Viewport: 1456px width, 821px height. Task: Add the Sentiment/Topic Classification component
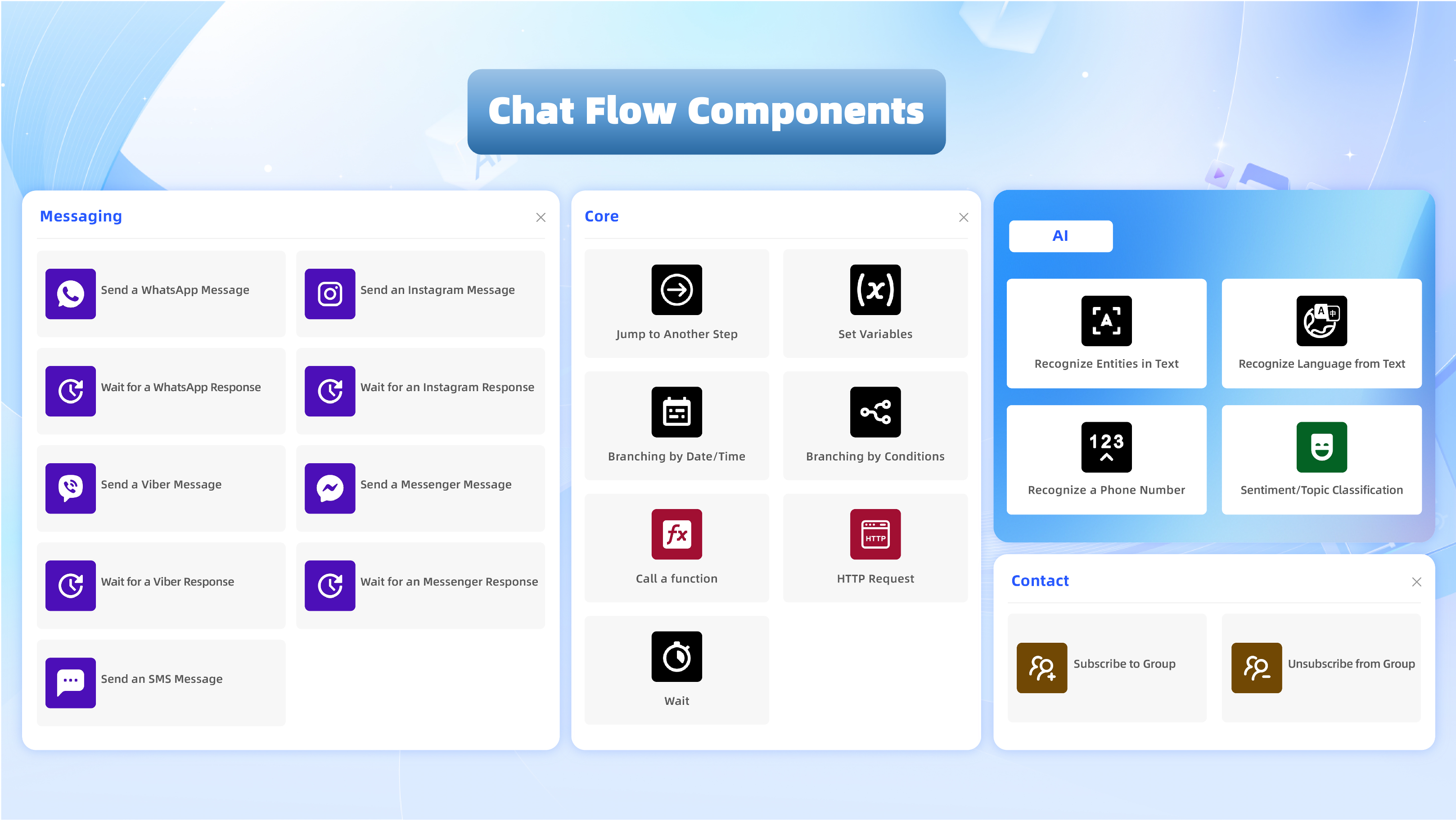click(x=1321, y=460)
